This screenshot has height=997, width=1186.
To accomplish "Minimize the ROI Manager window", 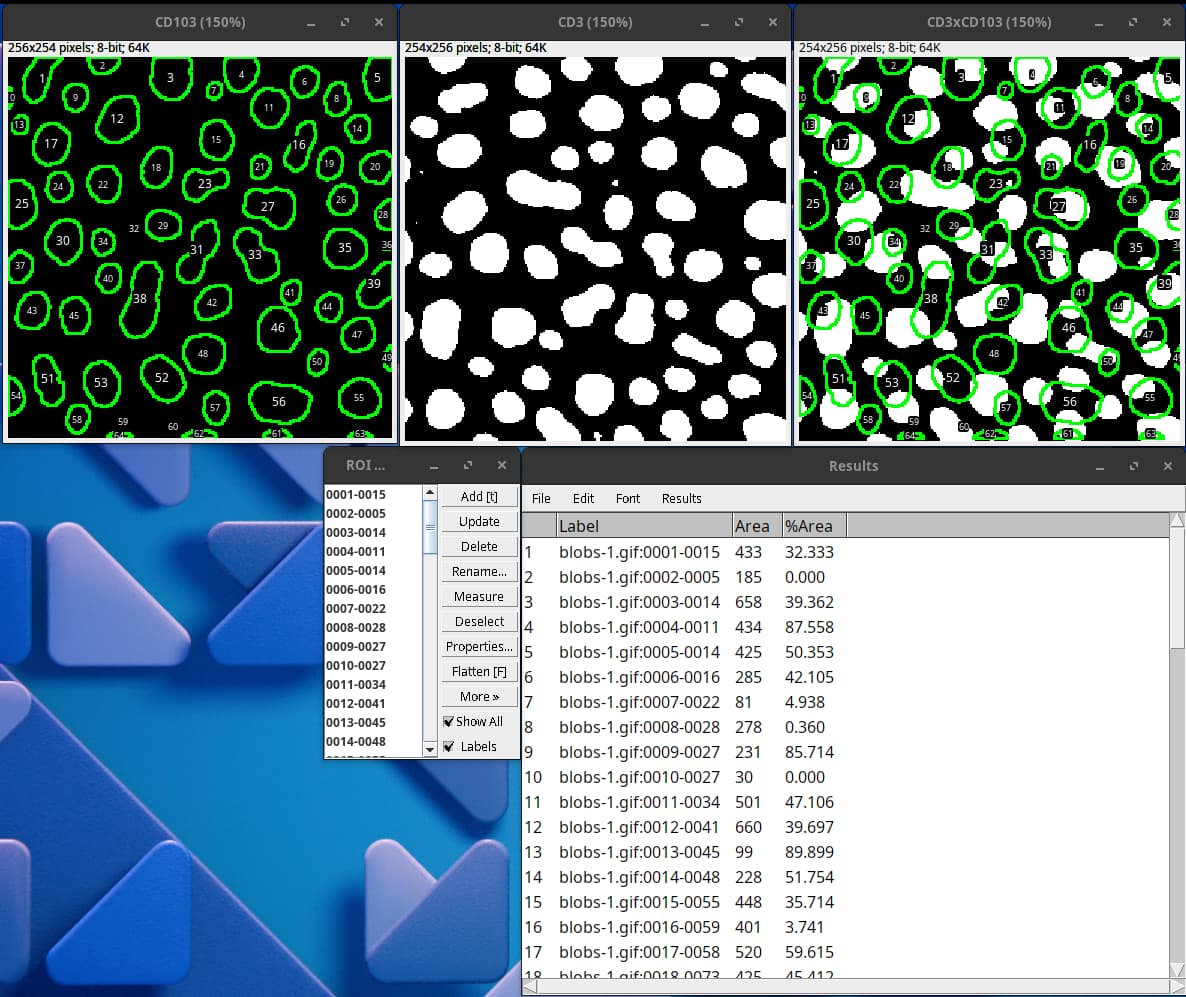I will pos(435,466).
